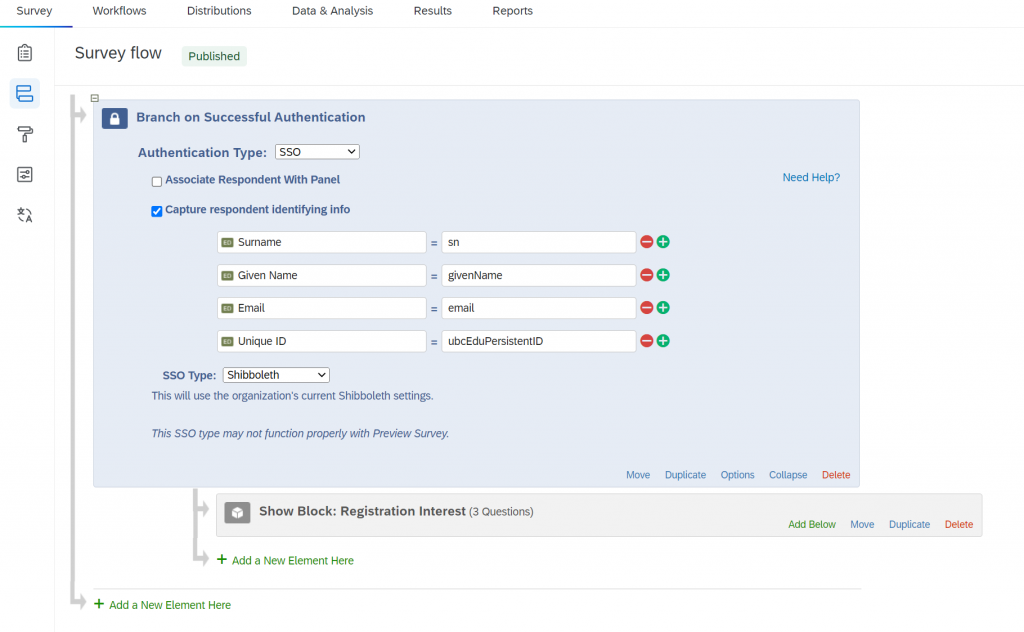1024x632 pixels.
Task: Enable Associate Respondent With Panel checkbox
Action: coord(157,182)
